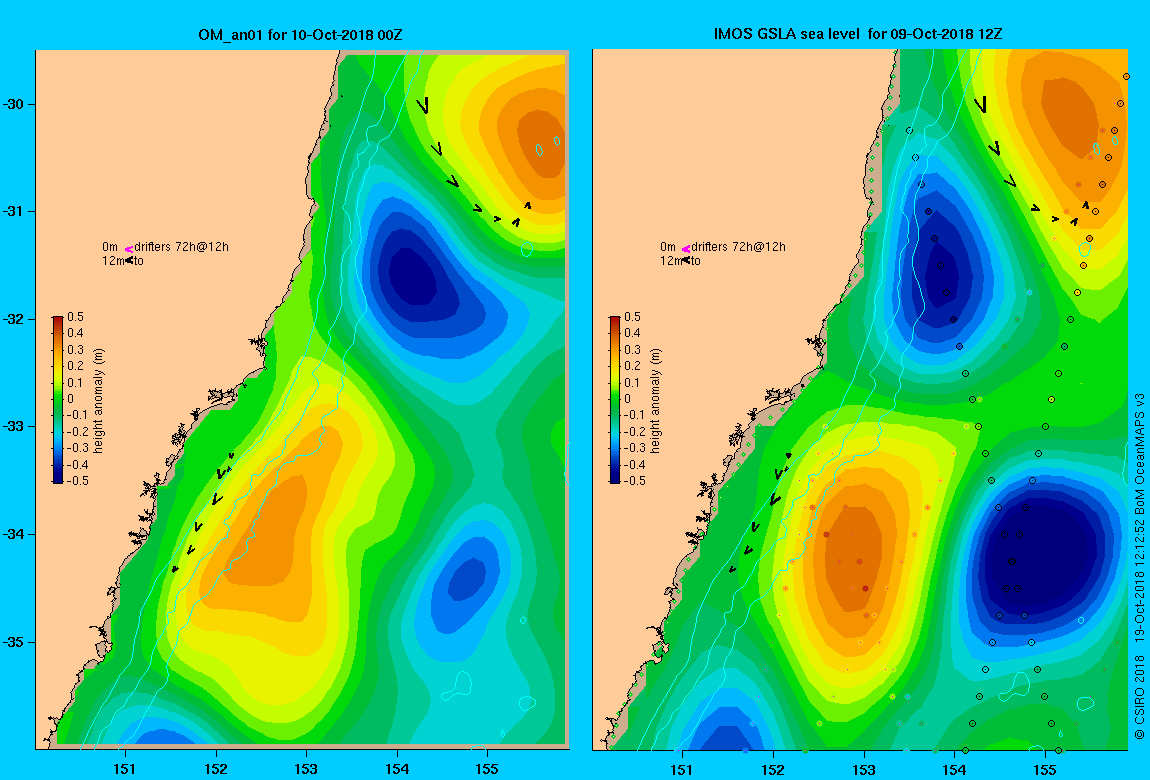Click the black 12m arrow in left legend
The height and width of the screenshot is (780, 1150).
[x=128, y=260]
